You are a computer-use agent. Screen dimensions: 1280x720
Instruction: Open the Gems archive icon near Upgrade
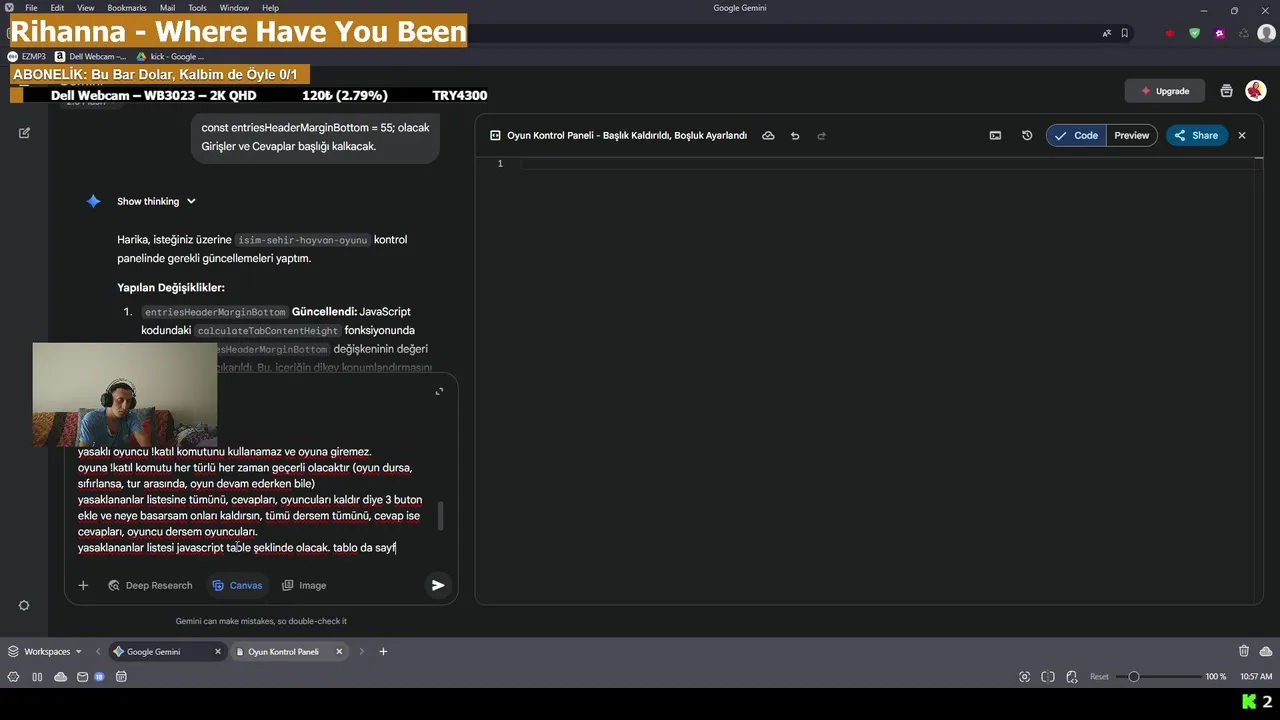click(1226, 91)
